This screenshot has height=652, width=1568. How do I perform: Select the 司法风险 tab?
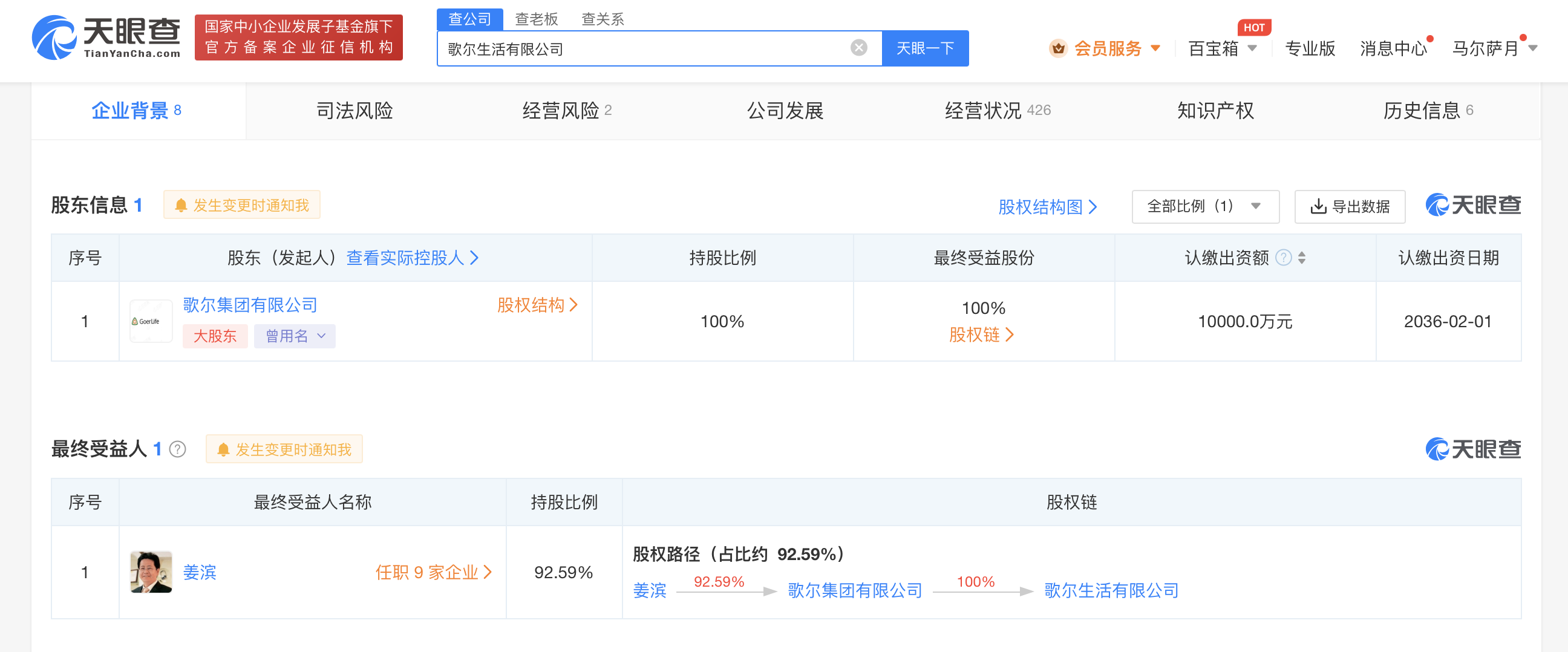pyautogui.click(x=354, y=111)
